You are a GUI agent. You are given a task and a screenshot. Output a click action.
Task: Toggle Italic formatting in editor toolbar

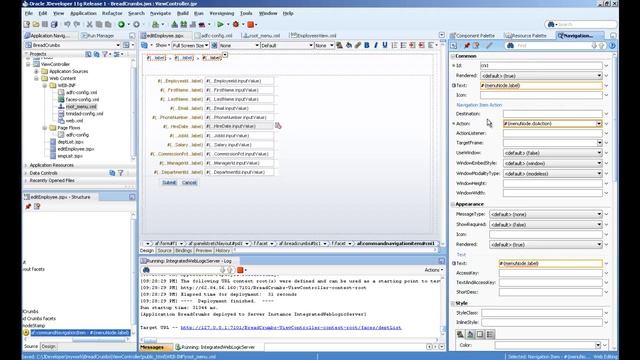[376, 45]
